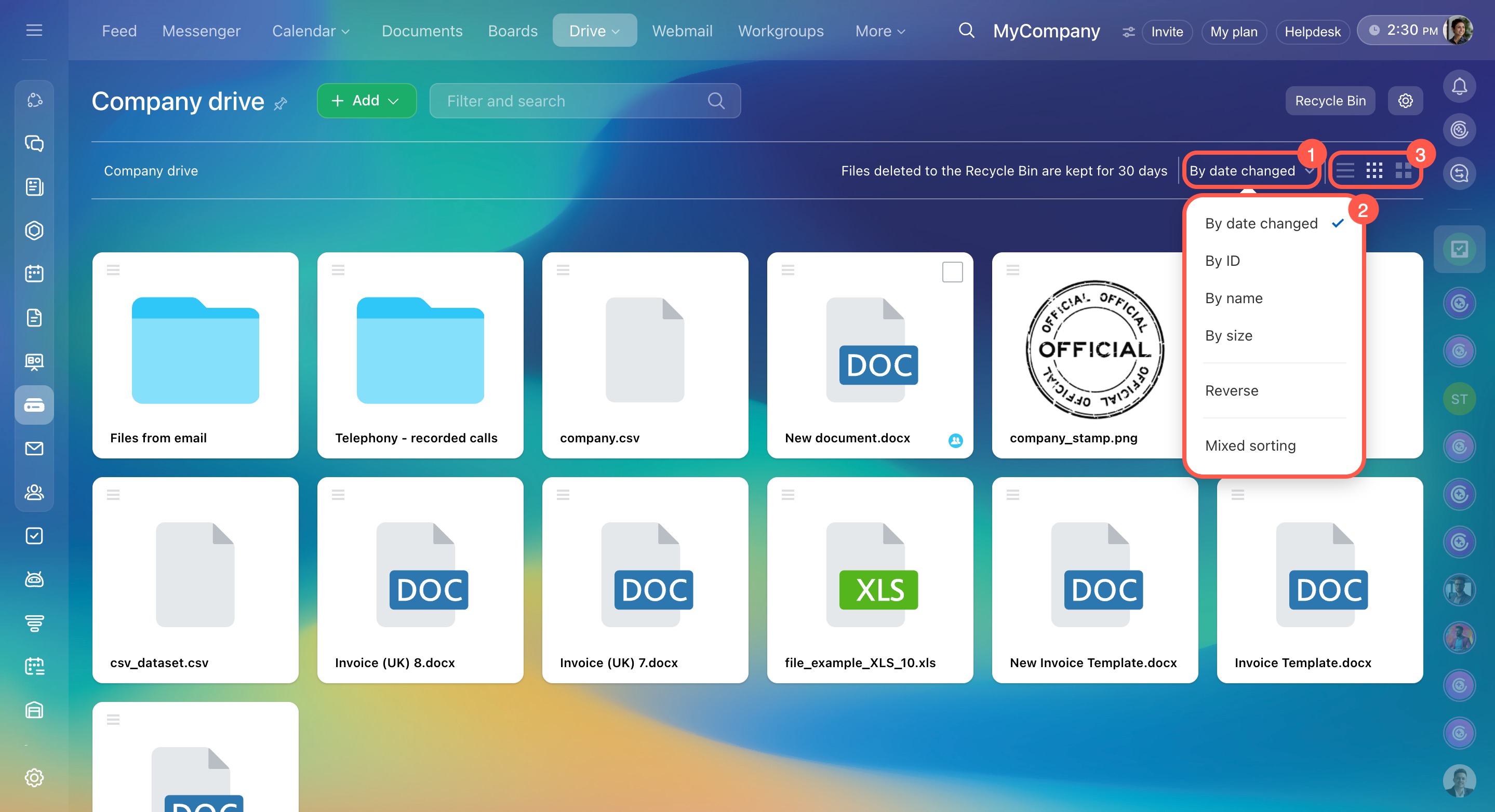The width and height of the screenshot is (1495, 812).
Task: Switch to small grid view icon
Action: pos(1373,170)
